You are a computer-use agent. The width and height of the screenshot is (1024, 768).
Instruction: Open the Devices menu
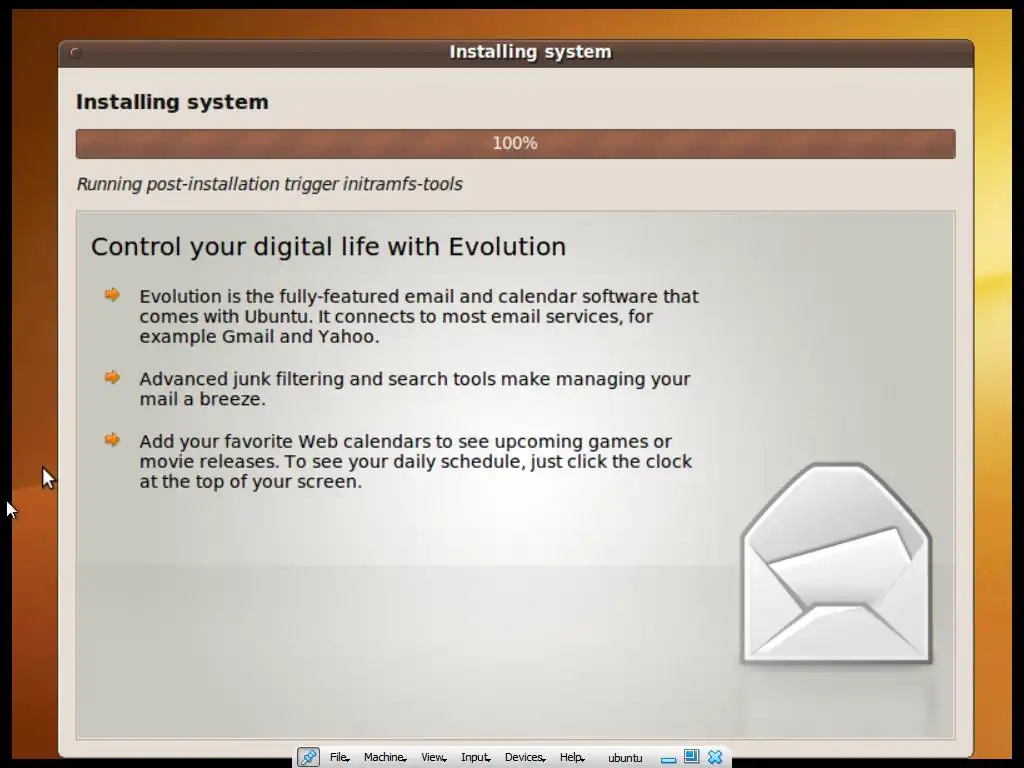(524, 758)
